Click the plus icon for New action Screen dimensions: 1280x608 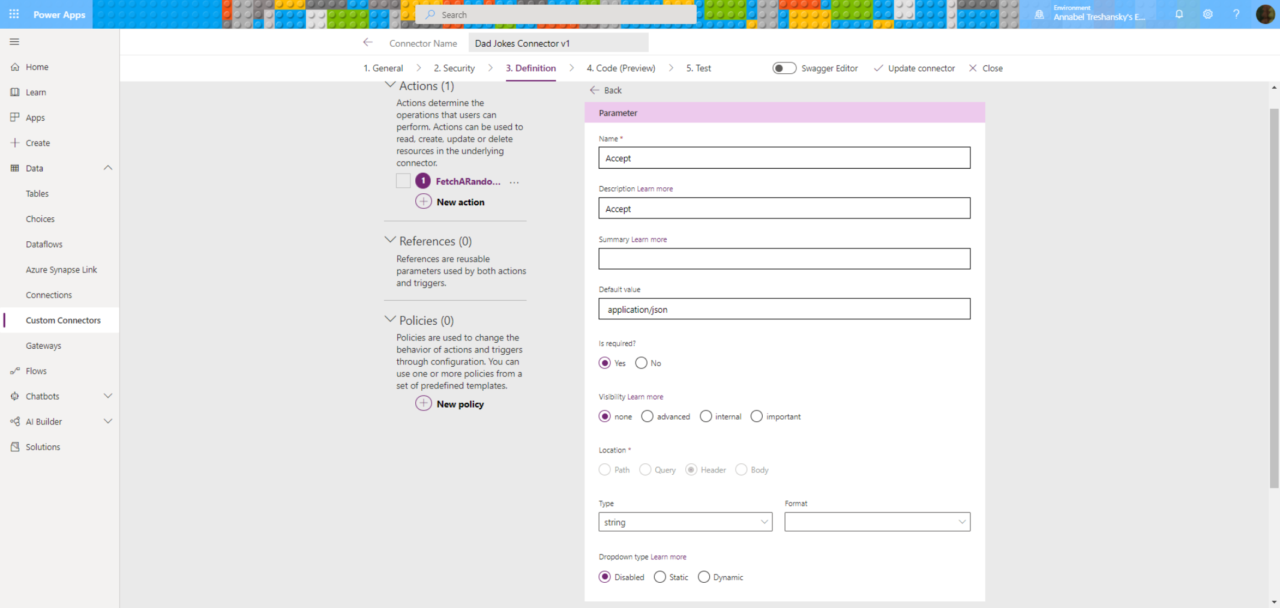[x=424, y=202]
